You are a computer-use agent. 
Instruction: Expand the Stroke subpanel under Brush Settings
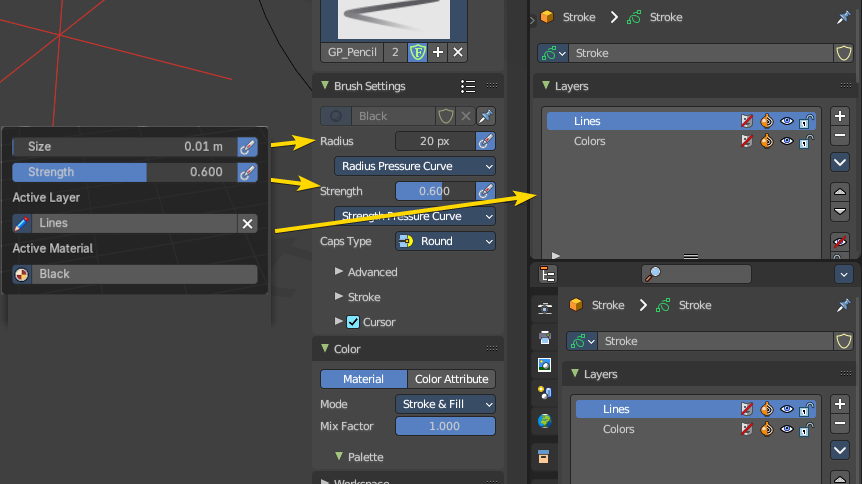[339, 297]
